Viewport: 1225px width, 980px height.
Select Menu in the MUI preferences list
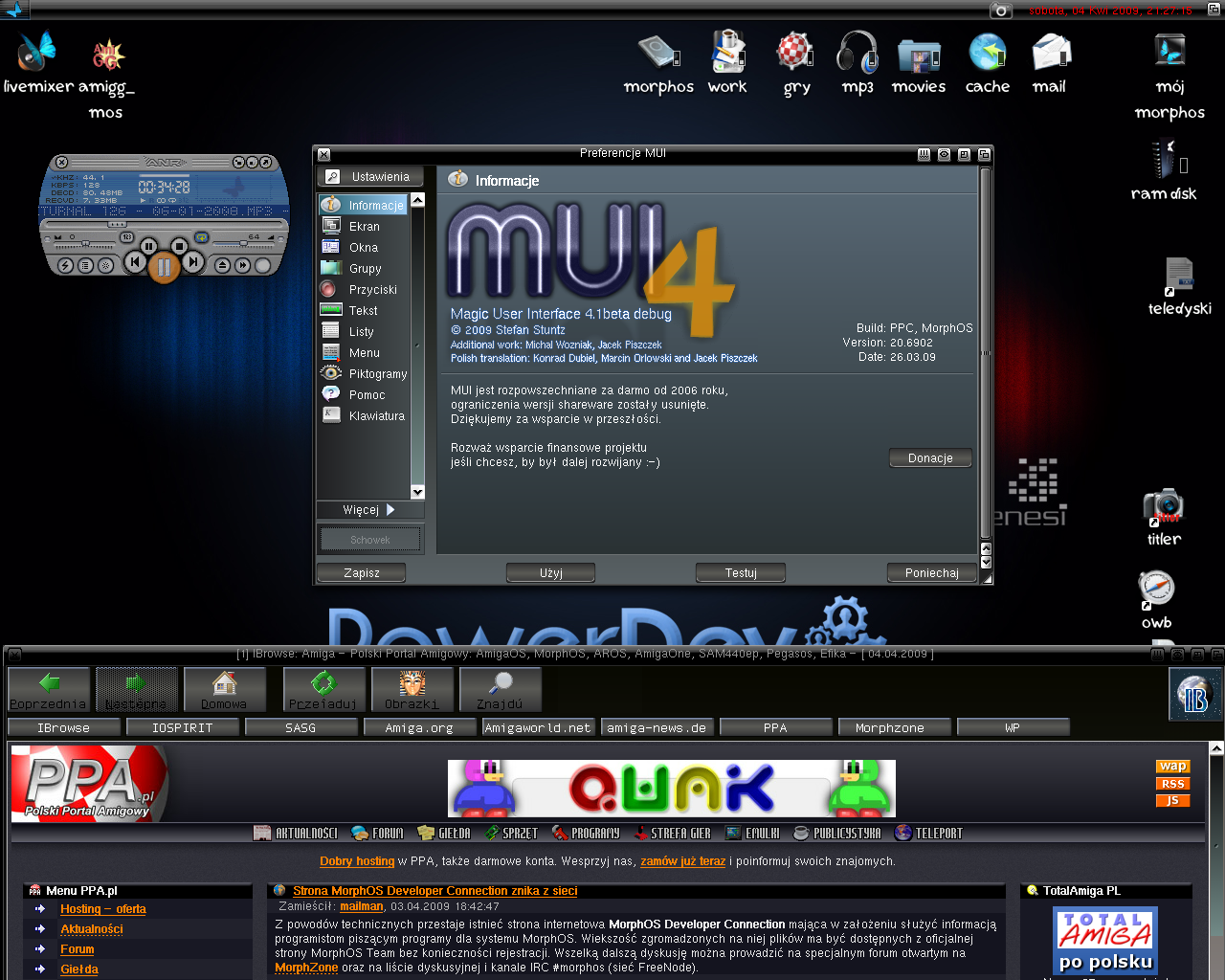coord(364,352)
